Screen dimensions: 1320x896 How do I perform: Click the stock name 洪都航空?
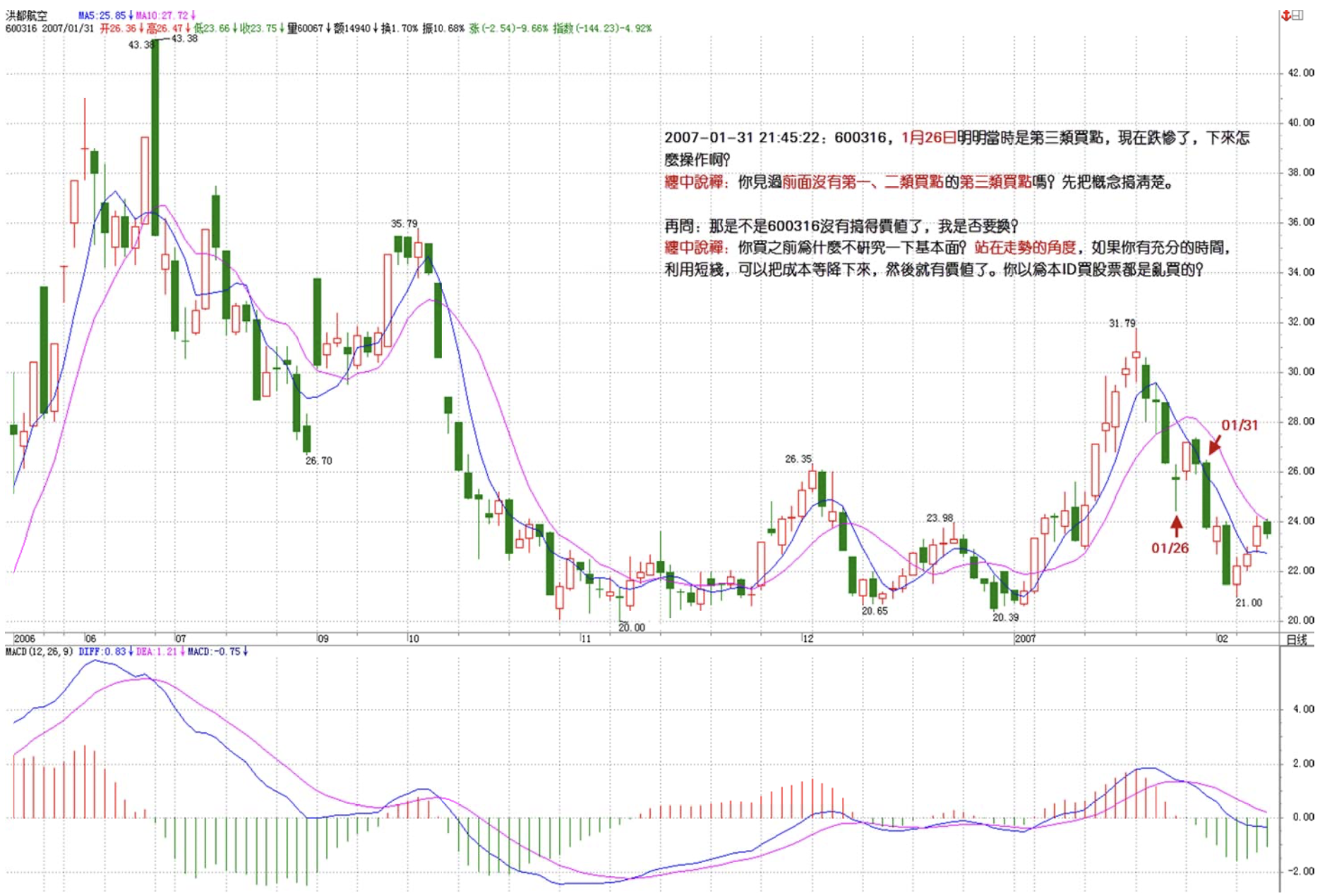tap(28, 15)
